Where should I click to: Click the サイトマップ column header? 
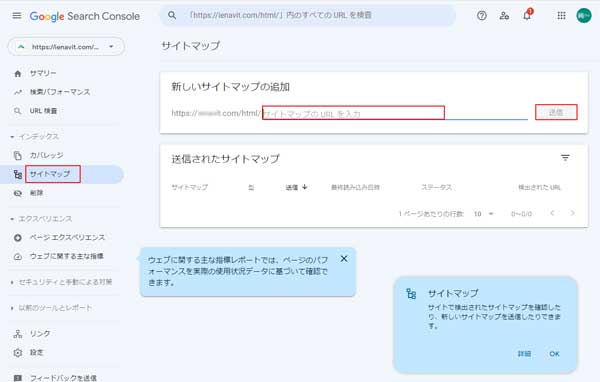(x=190, y=187)
